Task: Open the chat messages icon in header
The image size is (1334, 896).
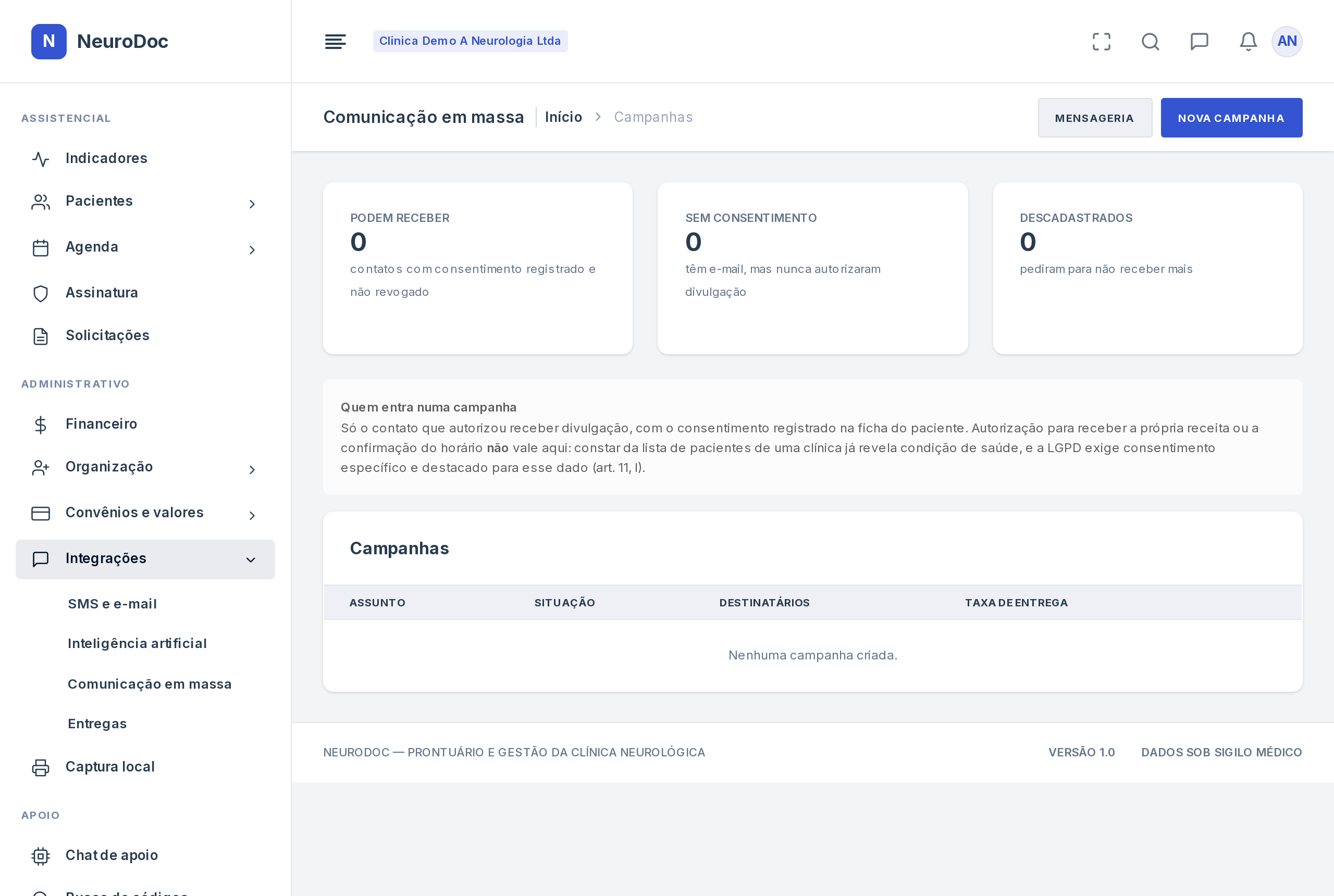Action: coord(1199,41)
